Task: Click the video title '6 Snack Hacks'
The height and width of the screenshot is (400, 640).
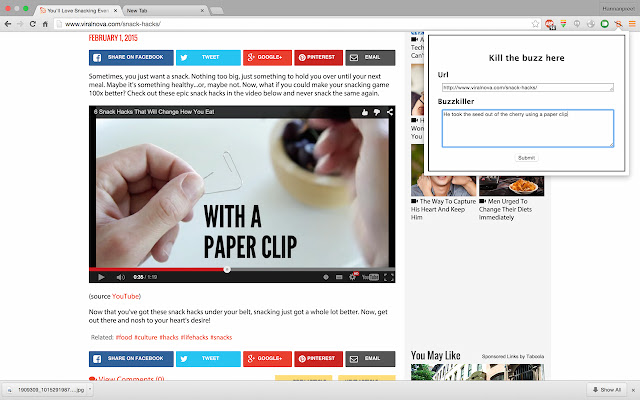Action: [x=154, y=112]
